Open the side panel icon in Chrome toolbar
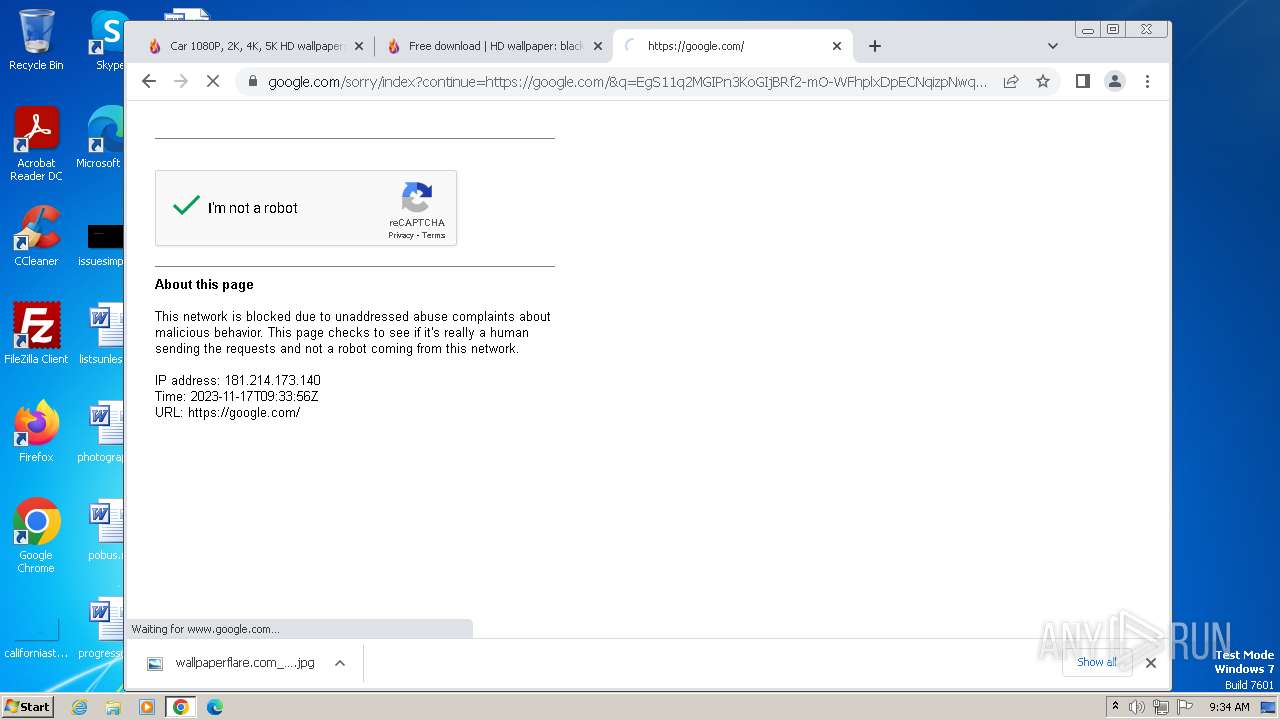This screenshot has width=1280, height=720. tap(1082, 81)
